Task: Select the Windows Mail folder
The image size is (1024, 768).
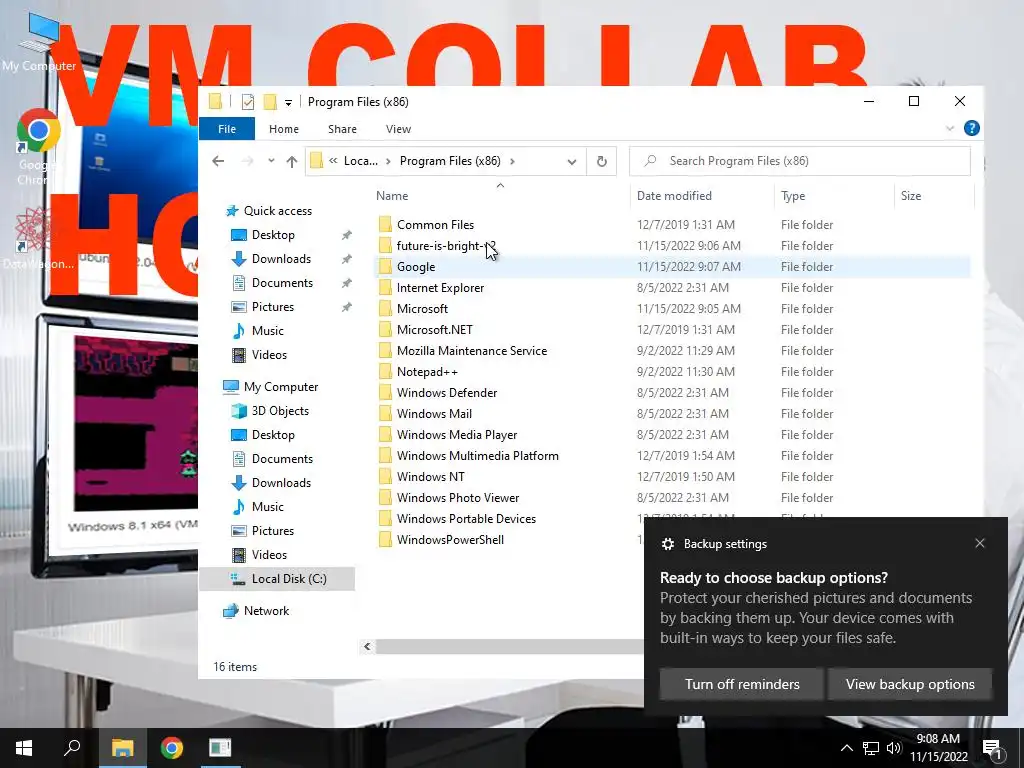Action: point(434,413)
